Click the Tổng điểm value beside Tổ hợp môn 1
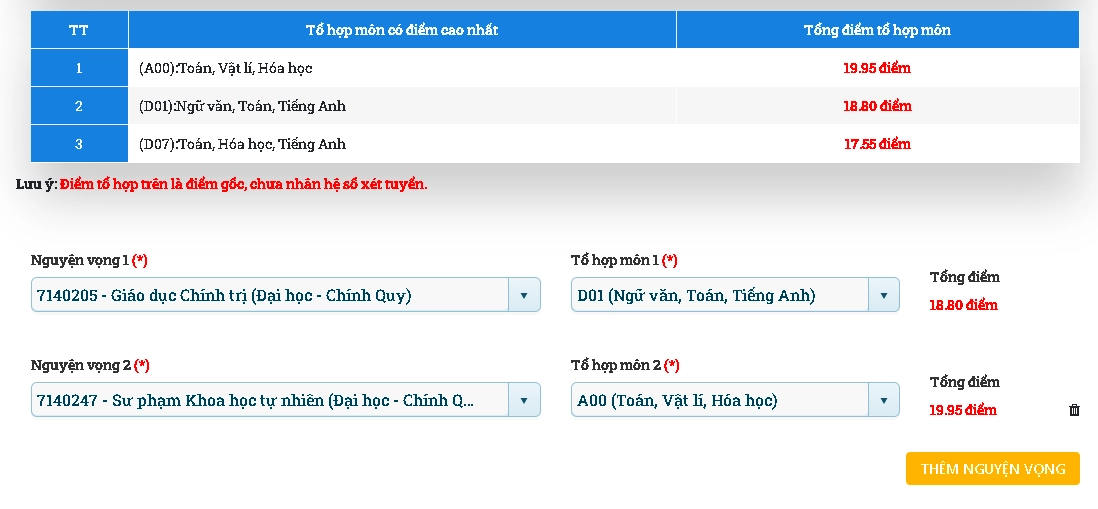Screen dimensions: 1098x509 click(x=963, y=305)
